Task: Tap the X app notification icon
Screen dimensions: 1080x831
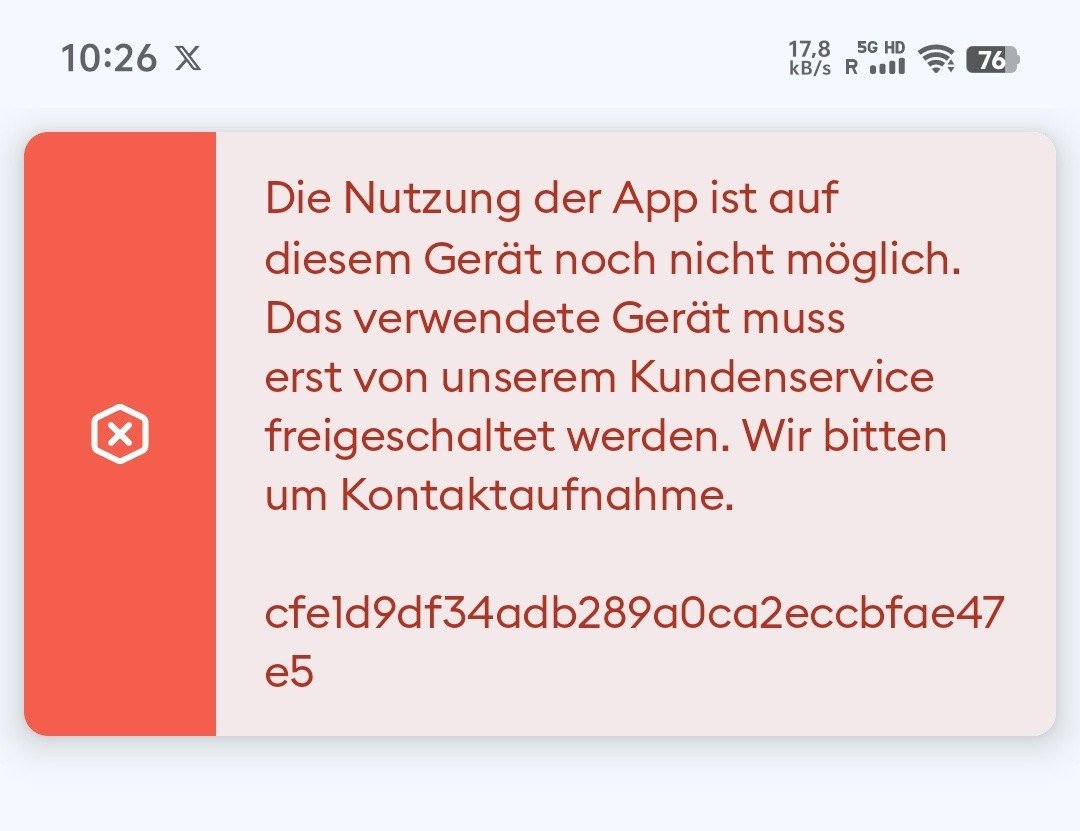Action: click(188, 58)
